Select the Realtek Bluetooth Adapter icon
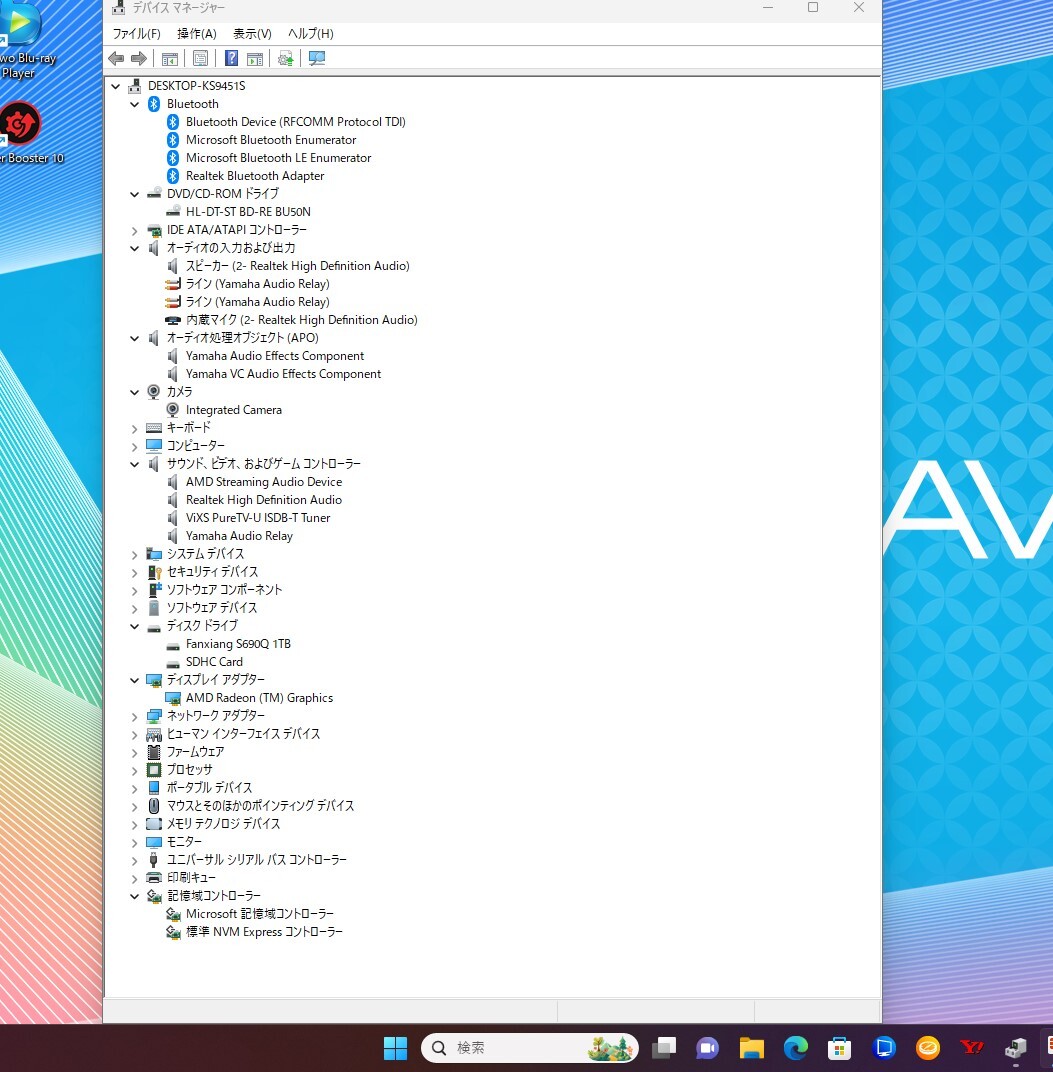Screen dimensions: 1053x1072 [173, 176]
